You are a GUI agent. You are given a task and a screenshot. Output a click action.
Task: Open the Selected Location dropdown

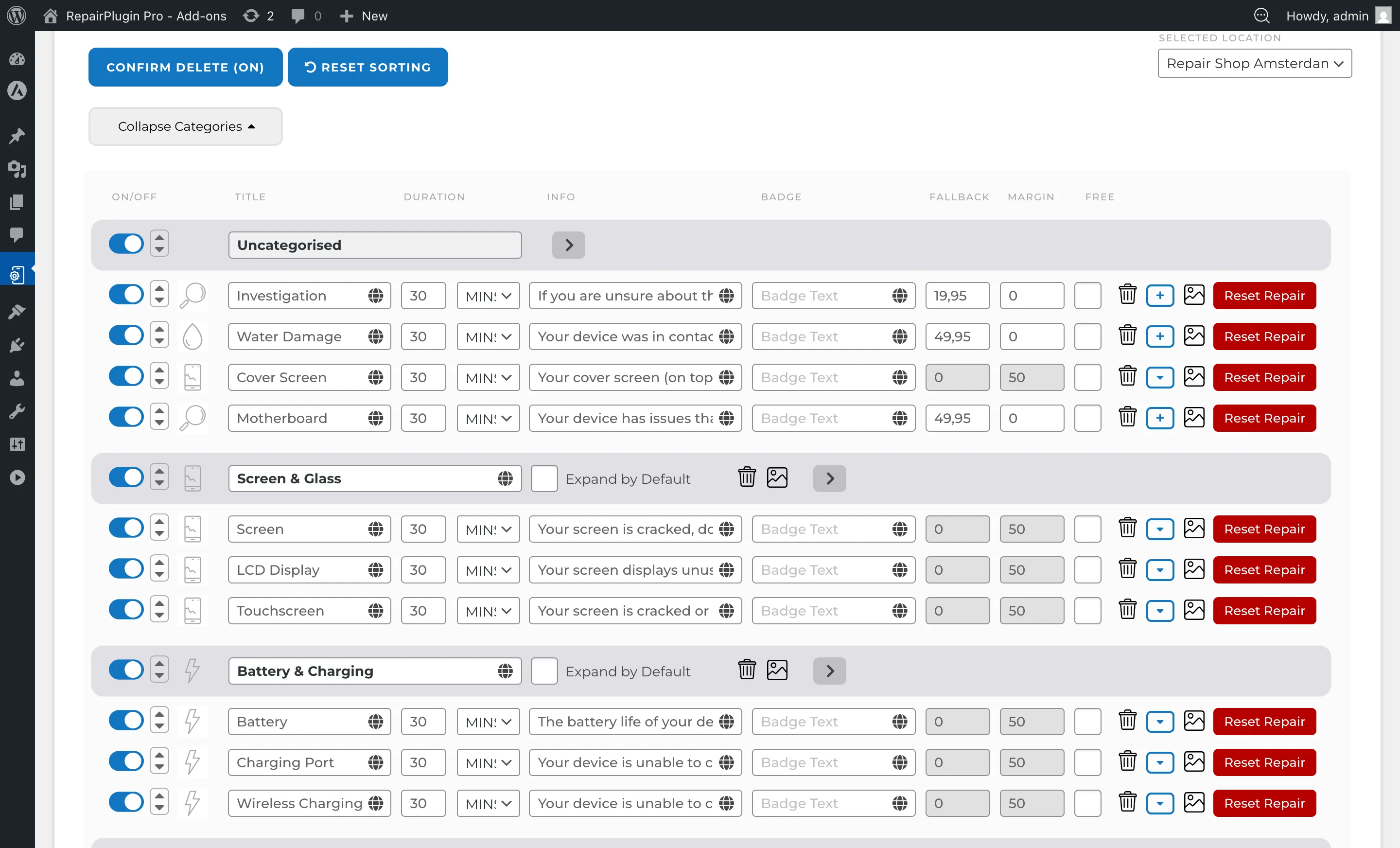[x=1254, y=63]
